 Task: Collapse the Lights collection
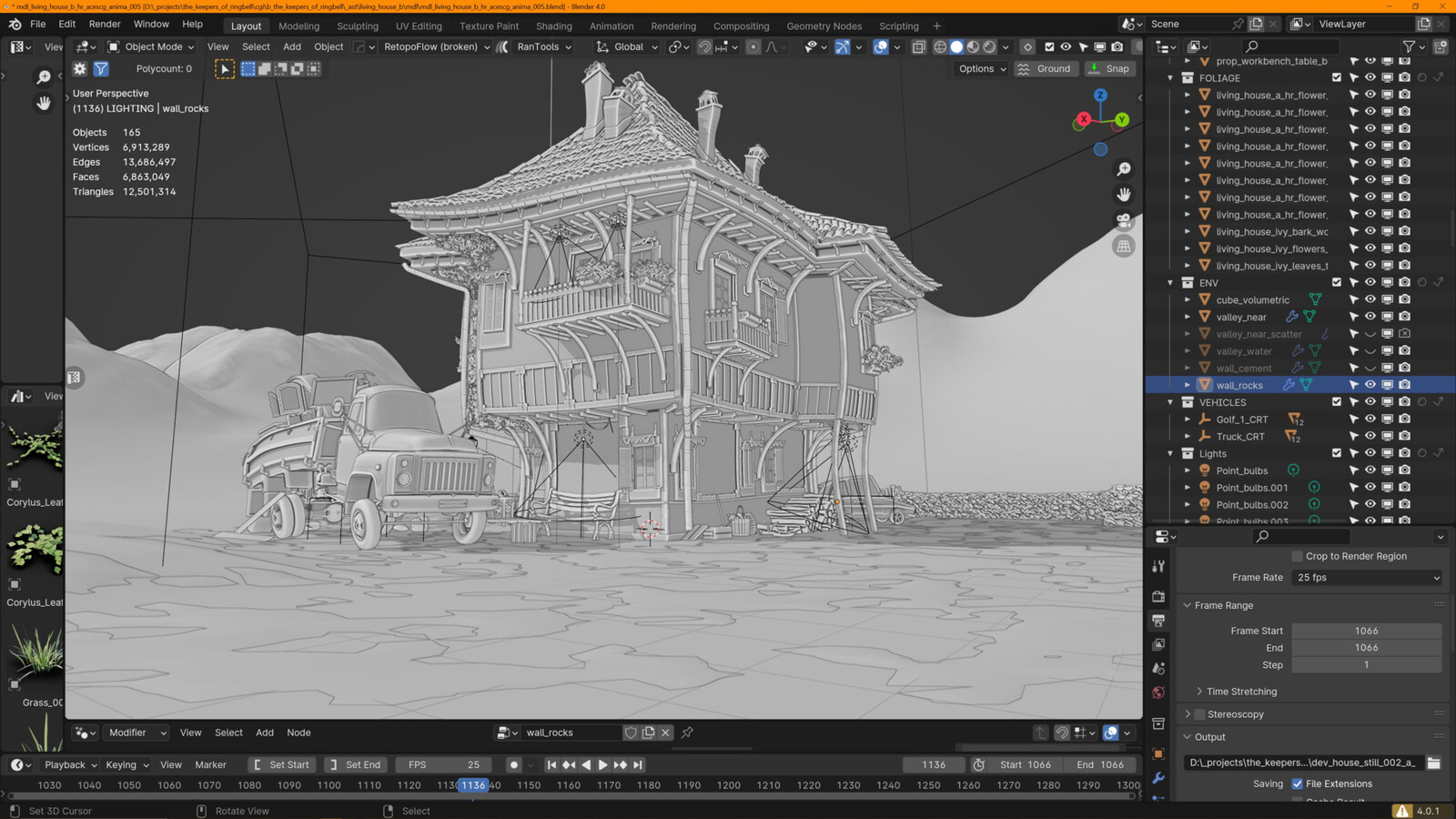1170,453
